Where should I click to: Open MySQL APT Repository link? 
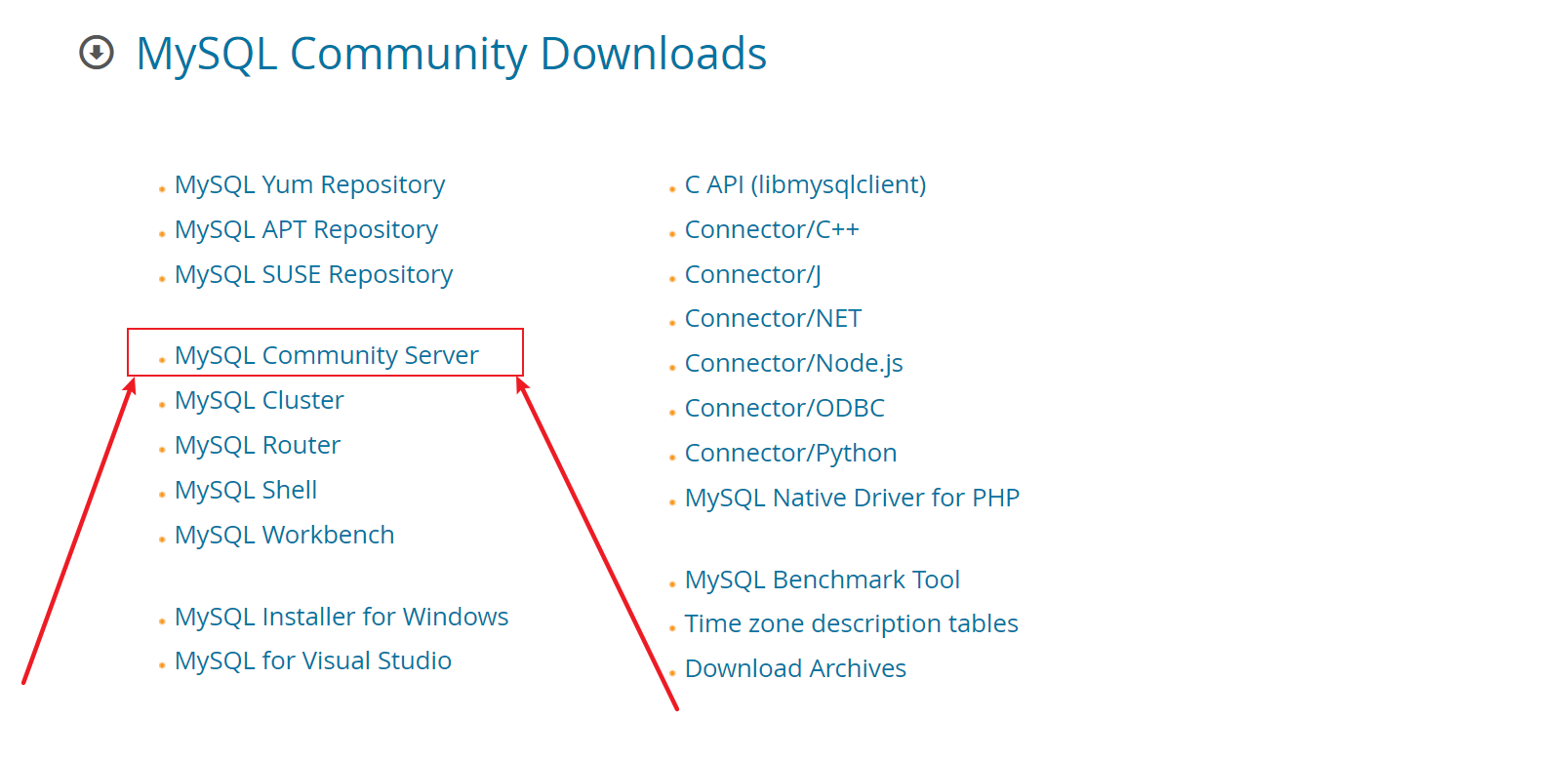click(305, 229)
